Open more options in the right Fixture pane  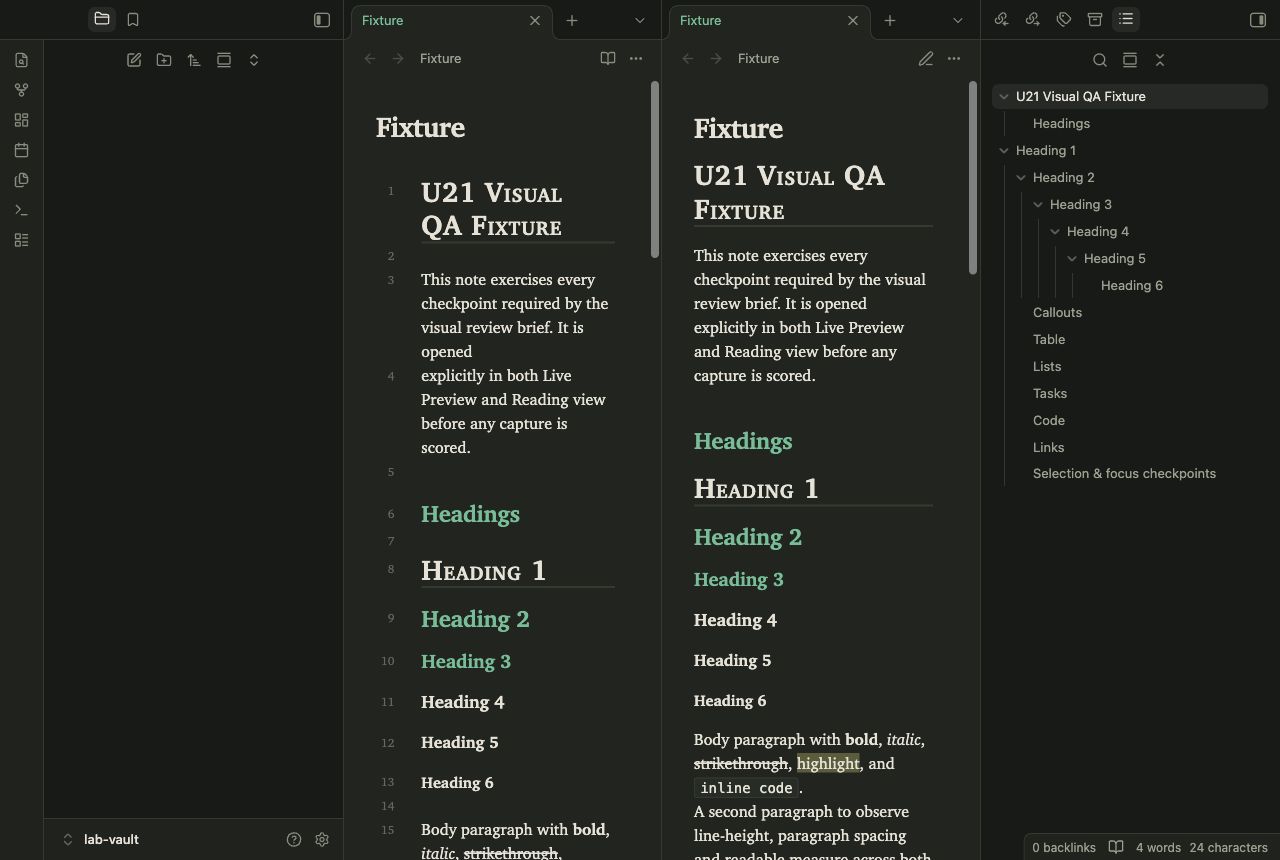(x=954, y=59)
